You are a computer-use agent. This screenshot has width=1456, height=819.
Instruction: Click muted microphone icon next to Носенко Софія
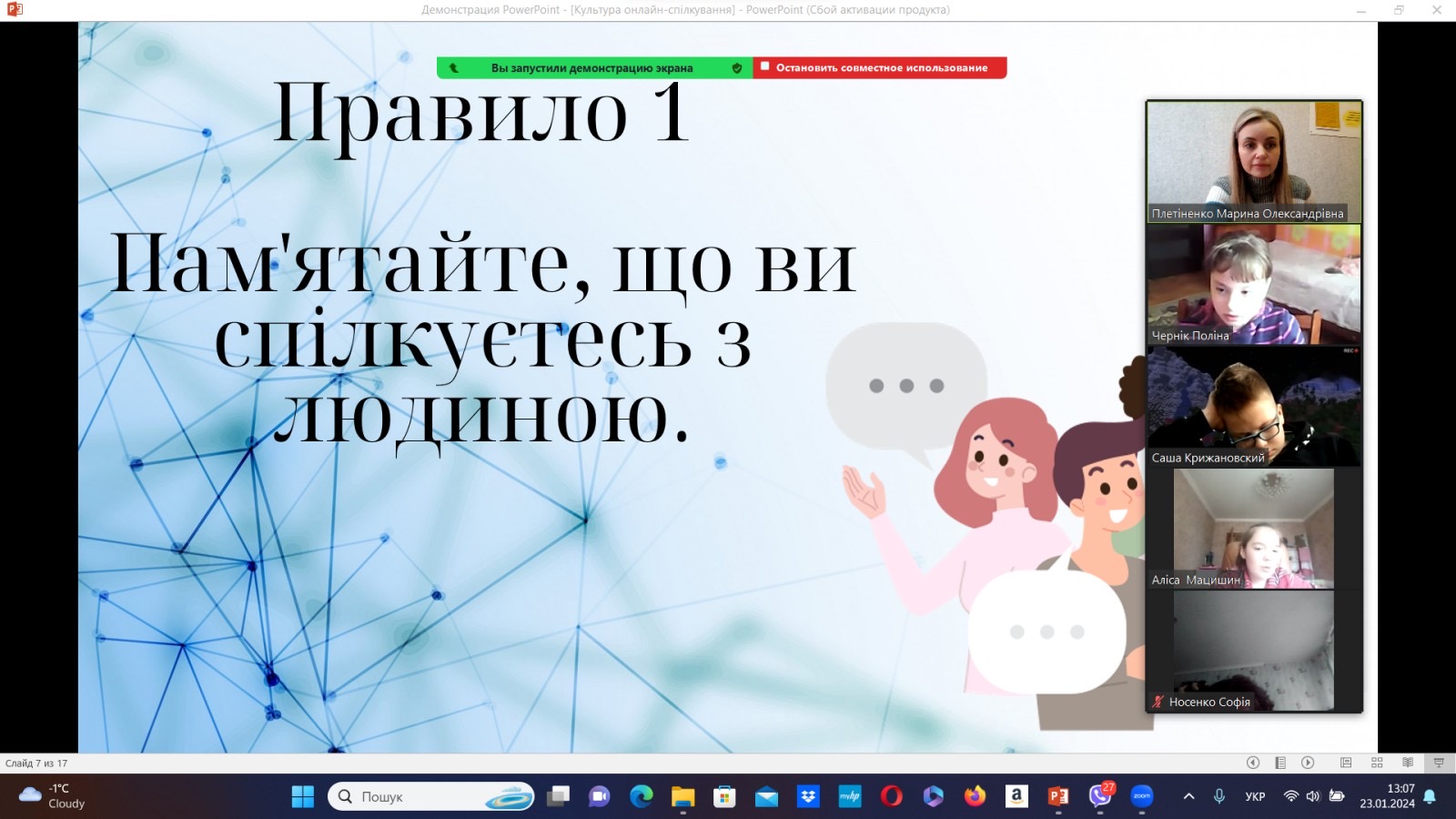click(x=1158, y=702)
